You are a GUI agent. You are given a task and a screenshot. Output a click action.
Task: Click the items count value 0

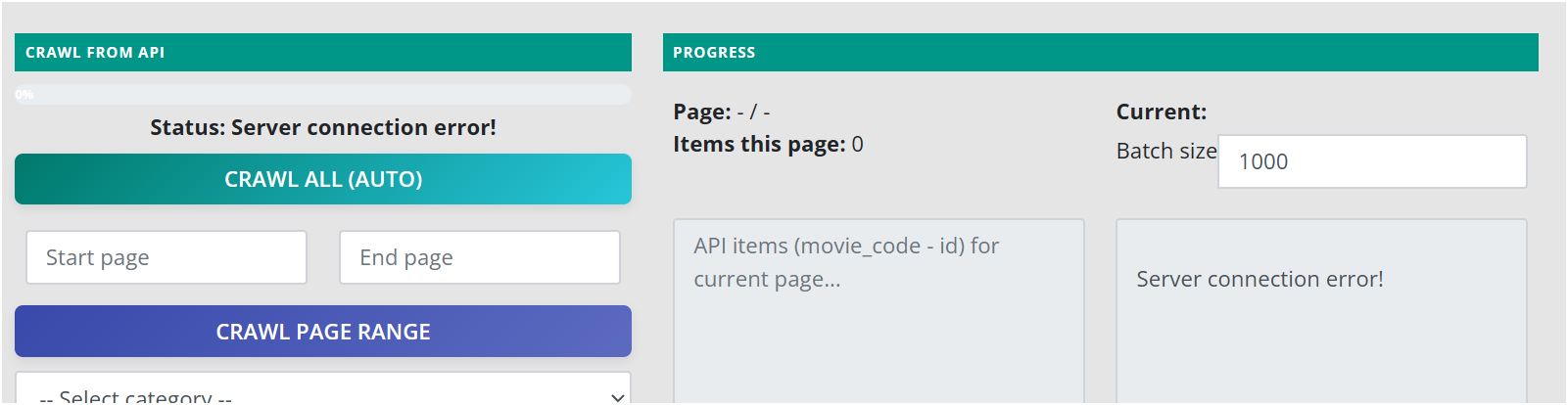[x=858, y=144]
